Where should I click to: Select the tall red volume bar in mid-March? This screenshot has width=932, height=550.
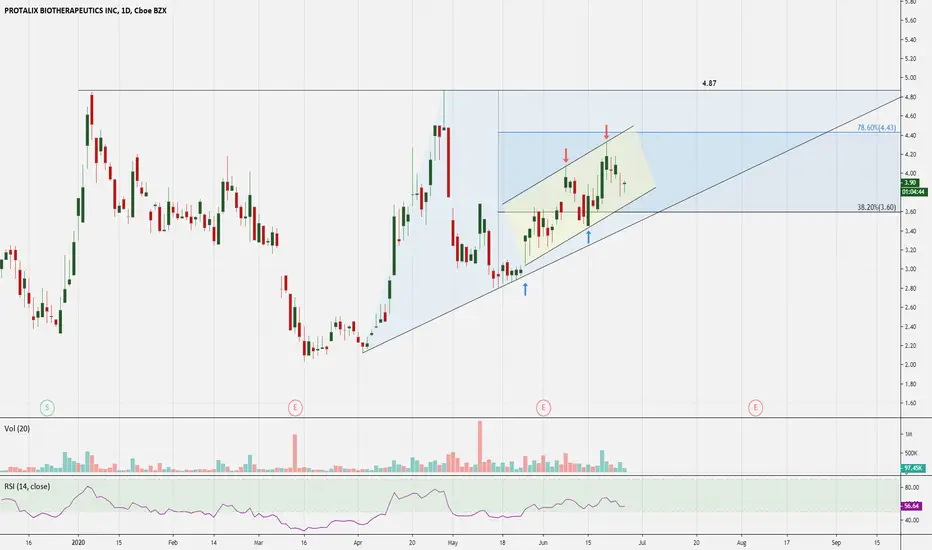294,453
